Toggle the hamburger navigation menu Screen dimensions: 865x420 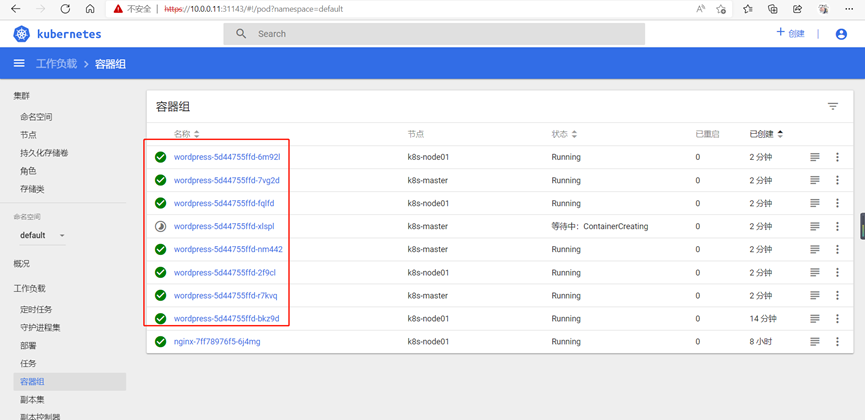click(x=19, y=63)
